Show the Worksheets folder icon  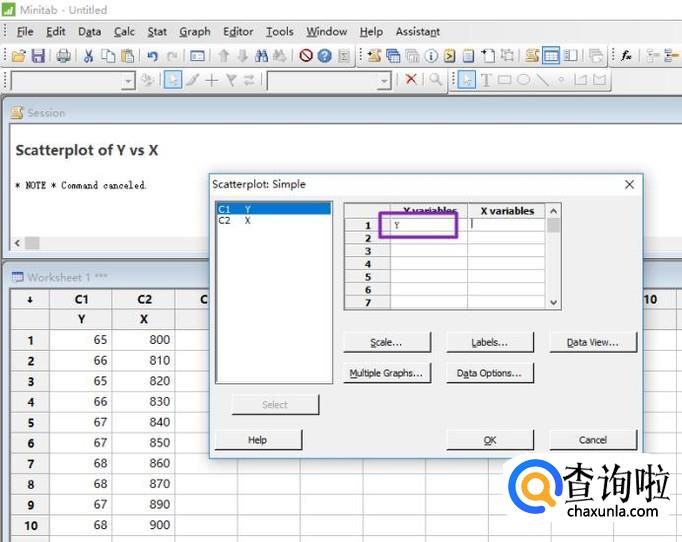(393, 56)
